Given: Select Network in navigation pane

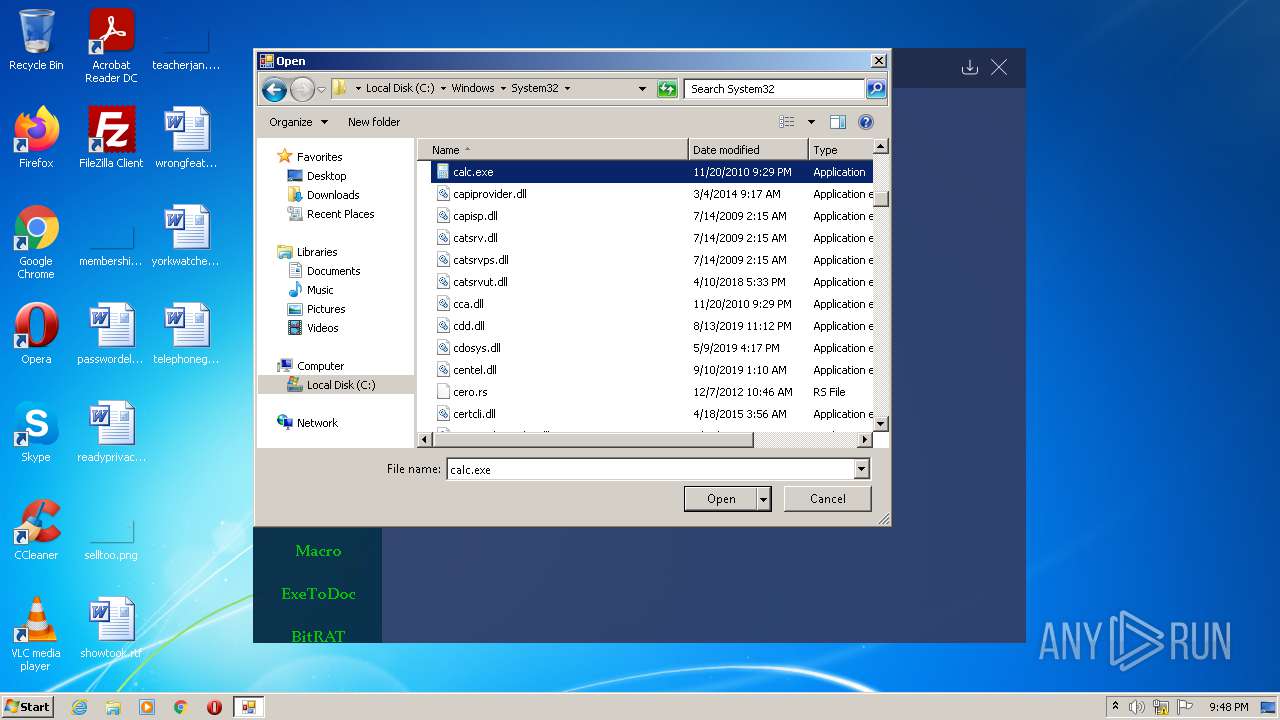Looking at the screenshot, I should point(317,423).
